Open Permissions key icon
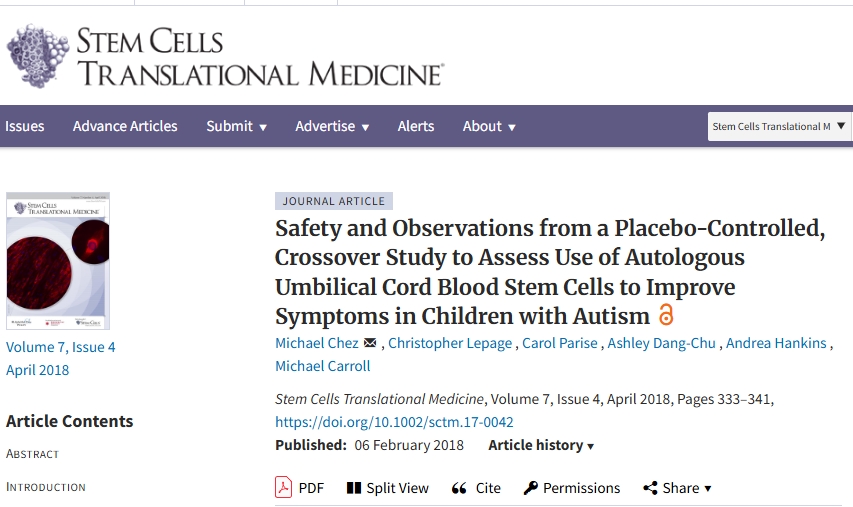Image resolution: width=853 pixels, height=507 pixels. tap(531, 488)
